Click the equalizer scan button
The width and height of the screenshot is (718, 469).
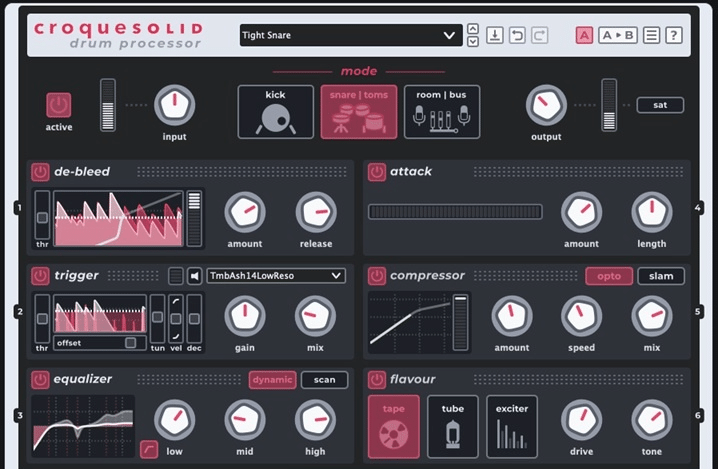pos(324,380)
